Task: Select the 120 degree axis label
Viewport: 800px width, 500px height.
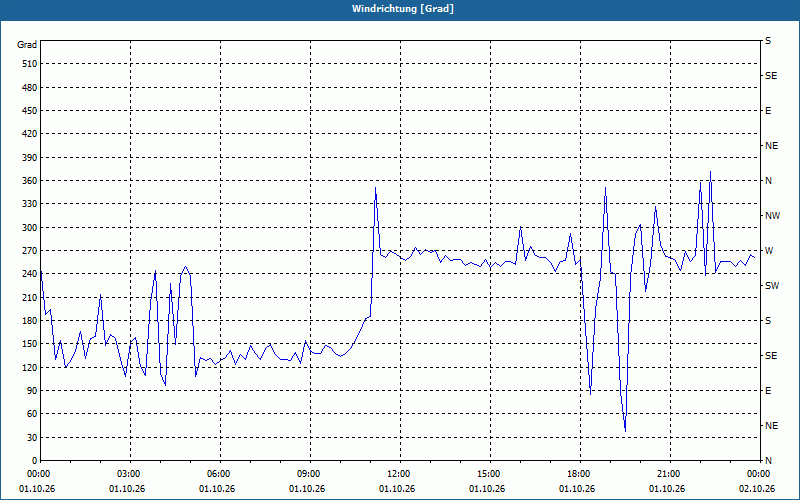Action: (30, 367)
